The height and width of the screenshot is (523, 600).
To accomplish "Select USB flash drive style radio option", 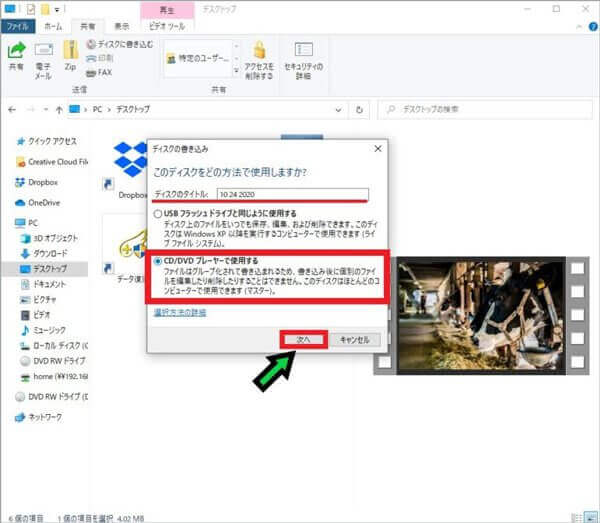I will coord(157,214).
